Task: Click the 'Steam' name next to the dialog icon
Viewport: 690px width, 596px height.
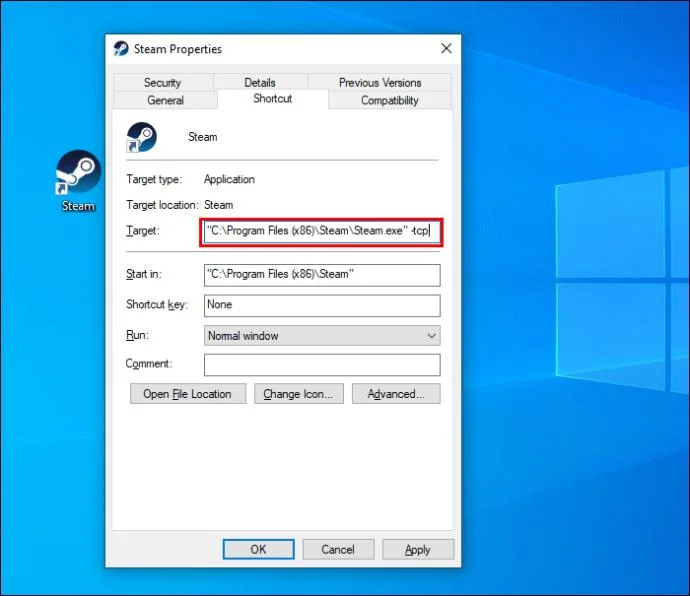Action: tap(203, 137)
